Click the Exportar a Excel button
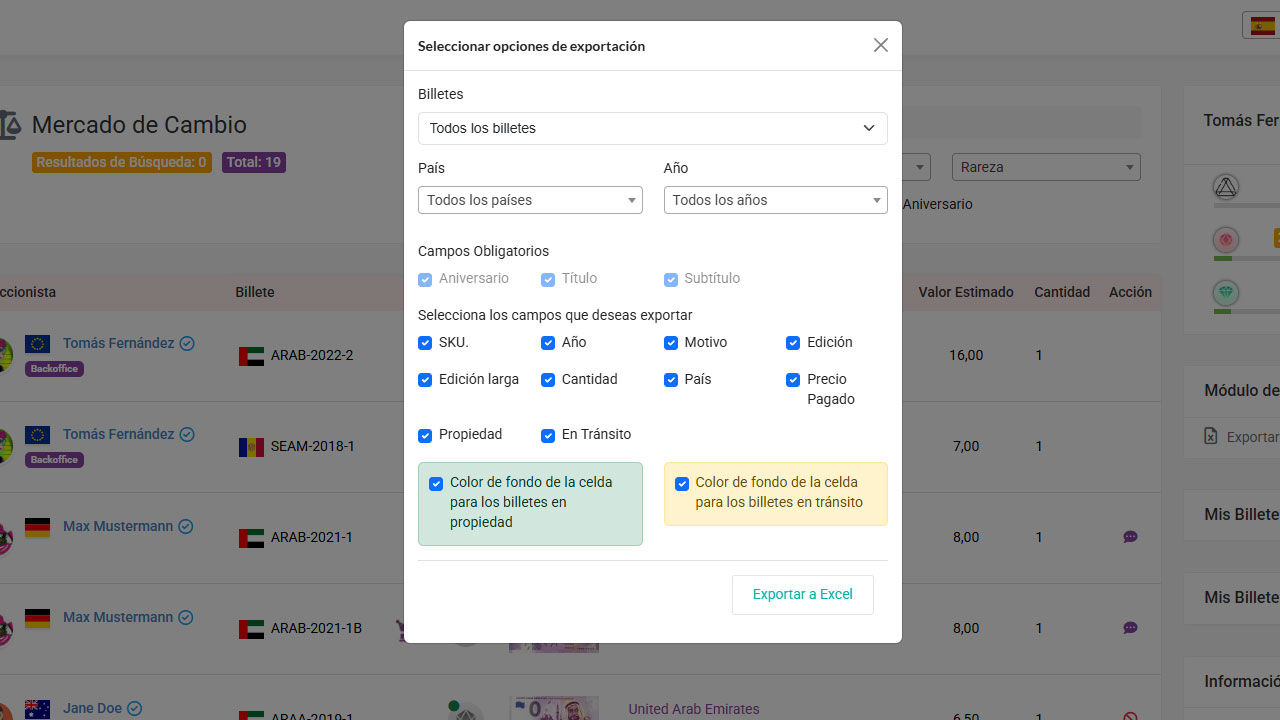 point(802,594)
